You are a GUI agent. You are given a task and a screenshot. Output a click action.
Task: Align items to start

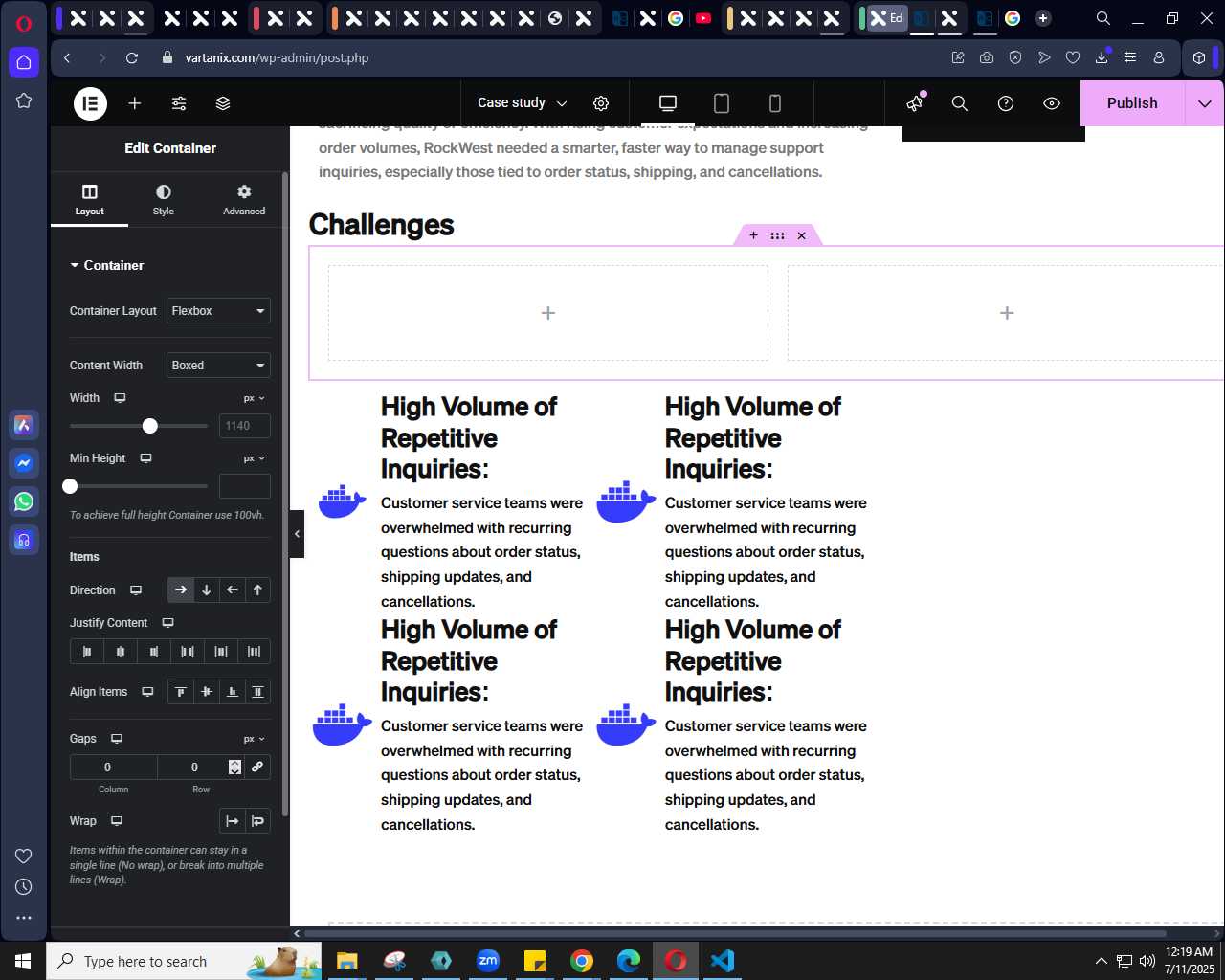pyautogui.click(x=180, y=692)
